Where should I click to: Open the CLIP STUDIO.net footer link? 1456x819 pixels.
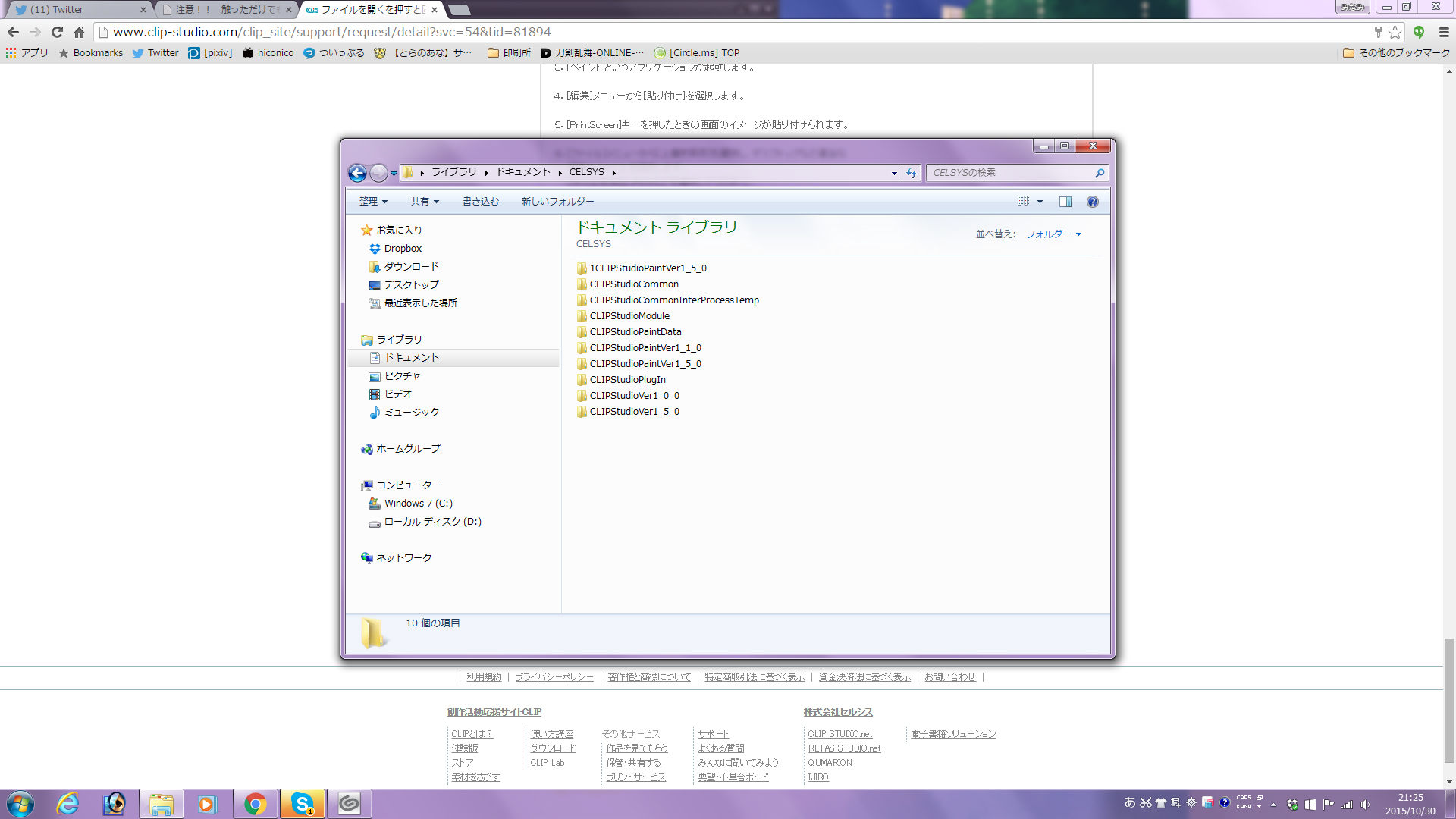(839, 734)
